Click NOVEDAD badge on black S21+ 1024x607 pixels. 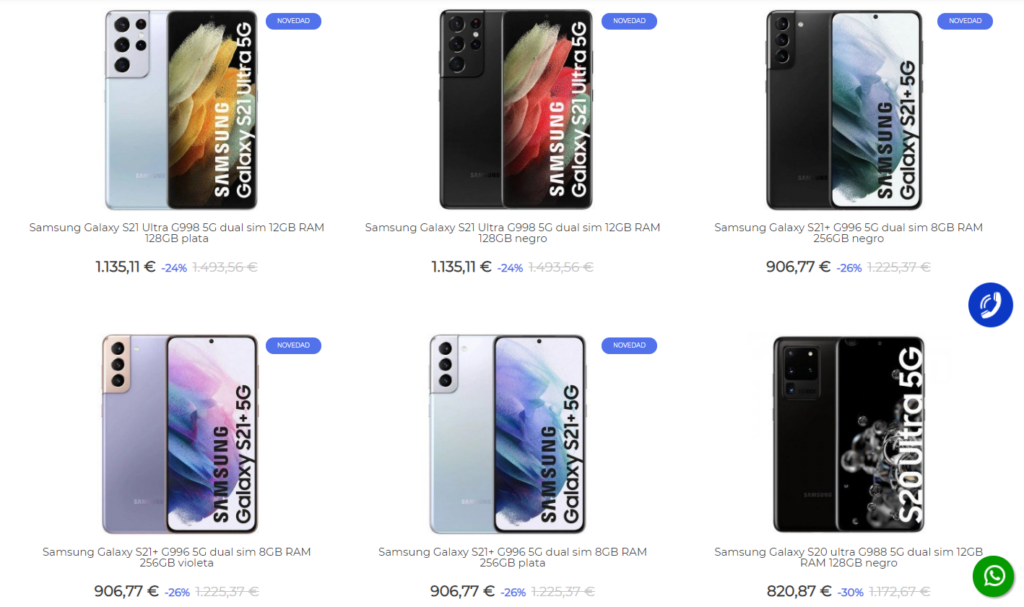[x=964, y=20]
